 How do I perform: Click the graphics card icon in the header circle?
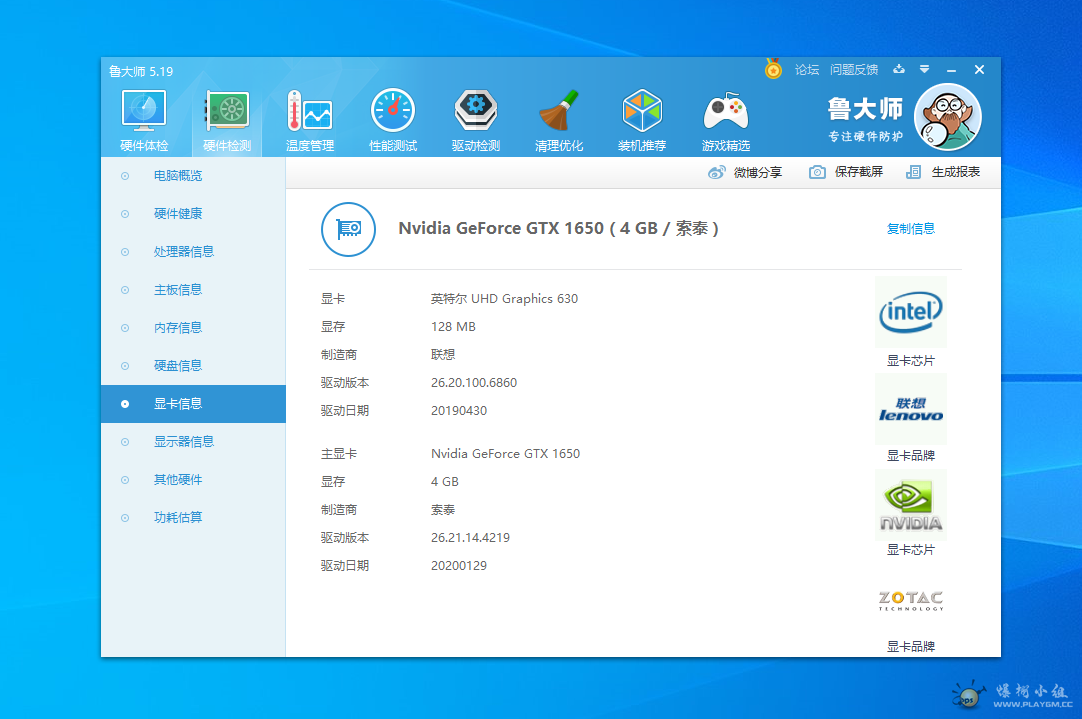click(348, 229)
